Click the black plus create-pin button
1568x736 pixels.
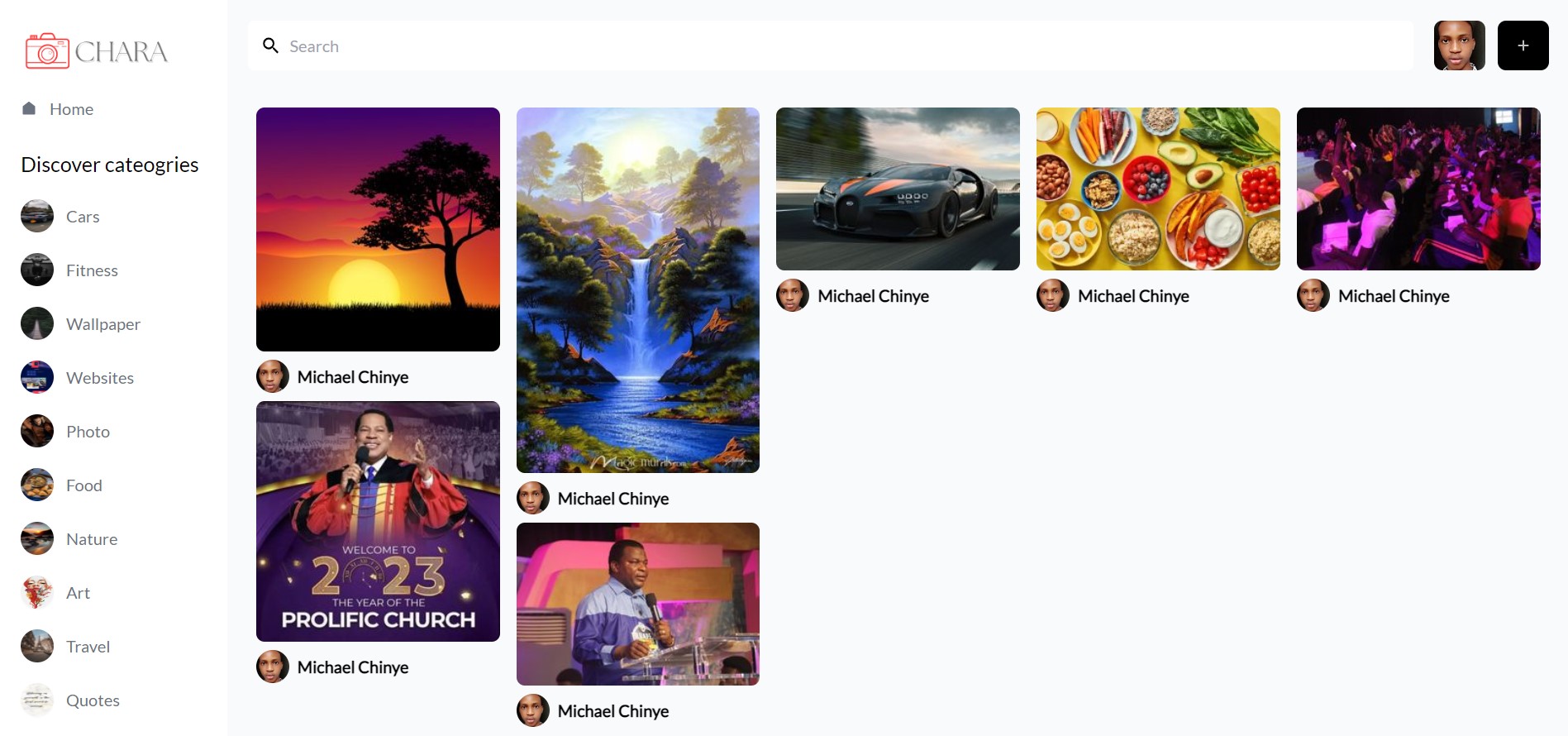pos(1523,45)
